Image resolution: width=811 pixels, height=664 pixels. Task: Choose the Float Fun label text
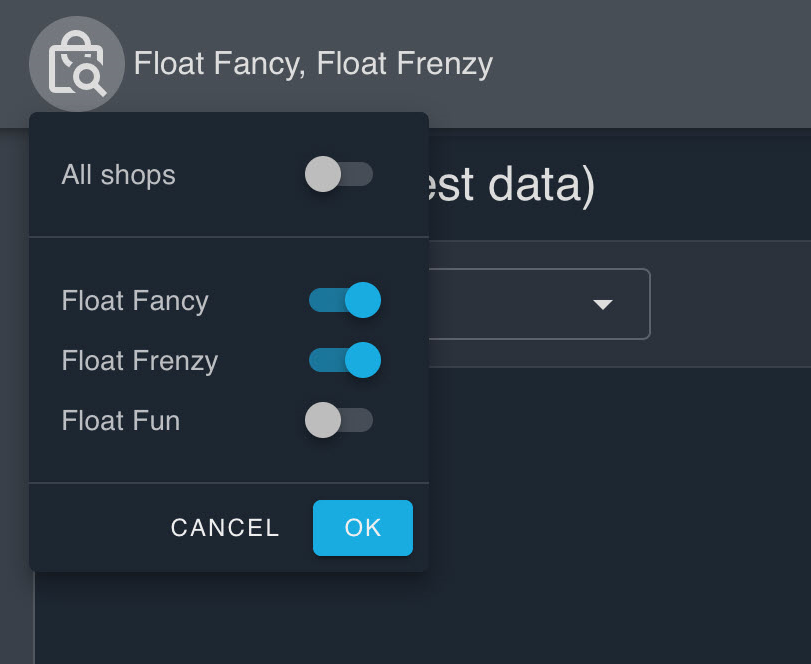point(121,421)
